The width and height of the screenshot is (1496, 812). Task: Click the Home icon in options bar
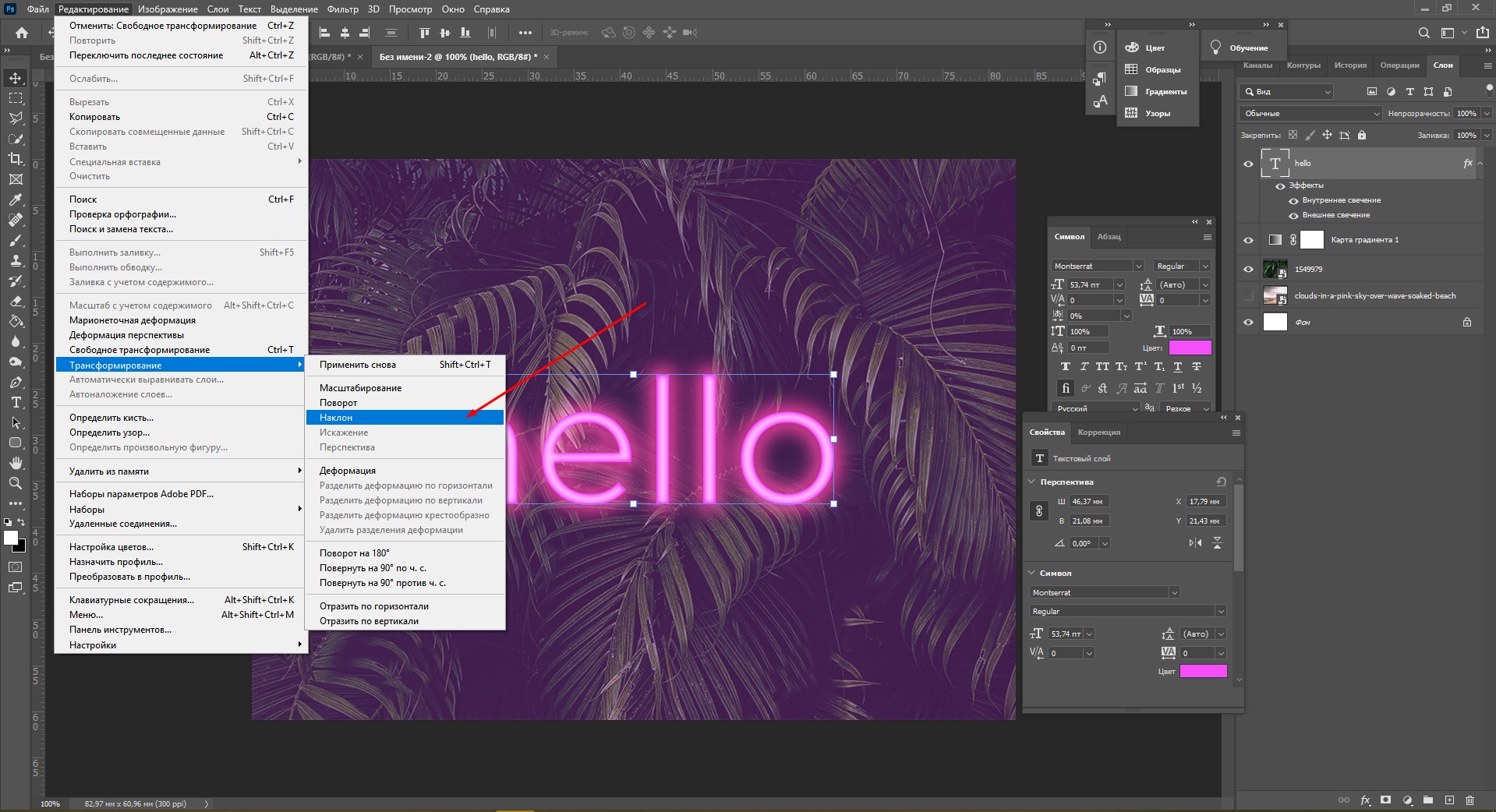pos(22,33)
